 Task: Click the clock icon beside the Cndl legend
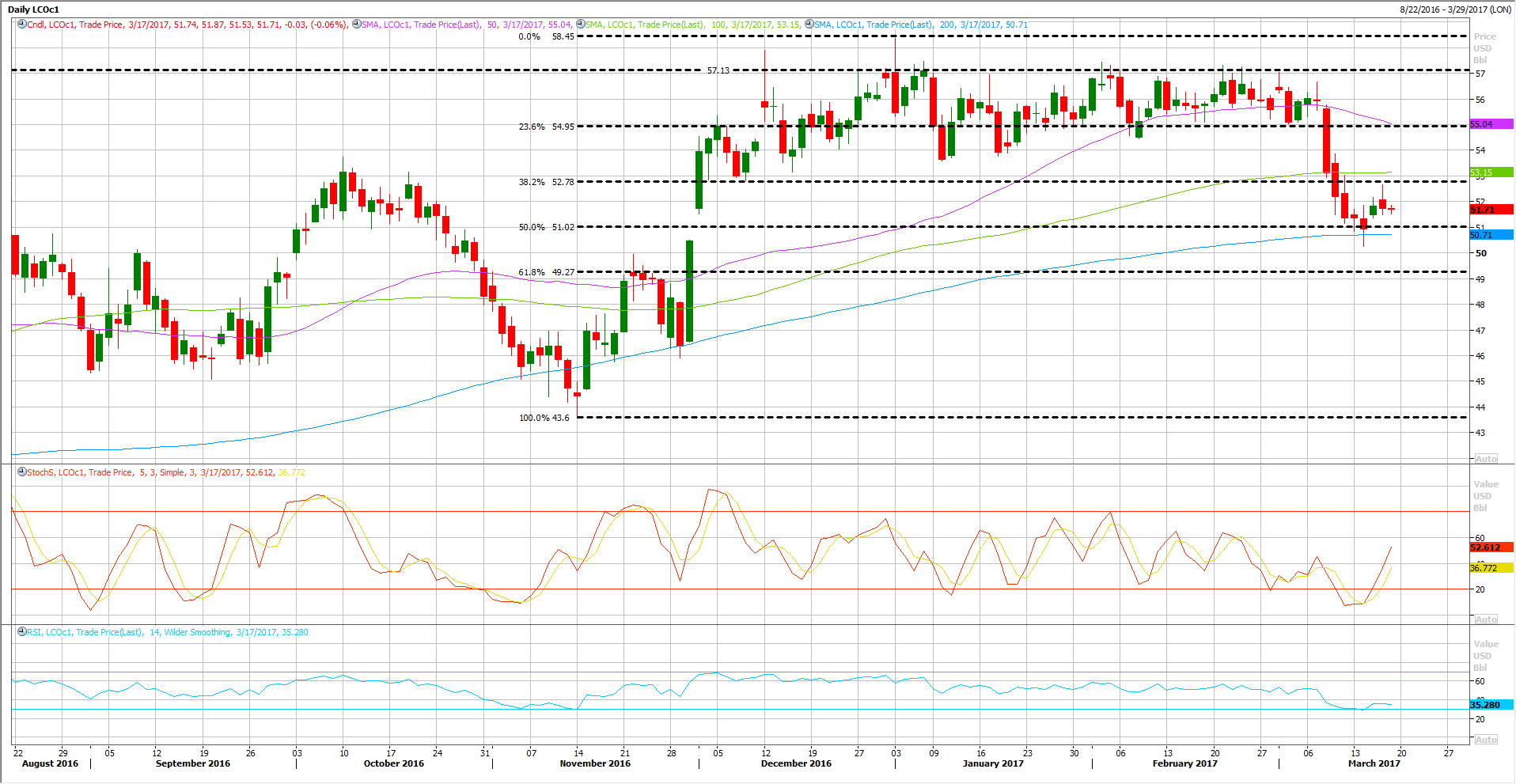[x=21, y=25]
